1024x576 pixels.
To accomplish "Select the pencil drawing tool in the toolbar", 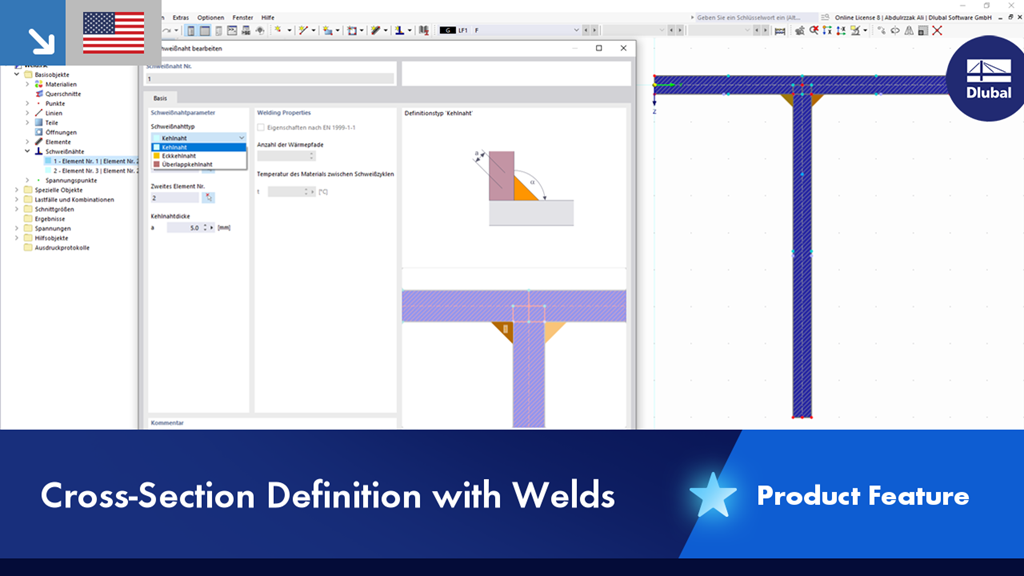I will click(x=377, y=29).
